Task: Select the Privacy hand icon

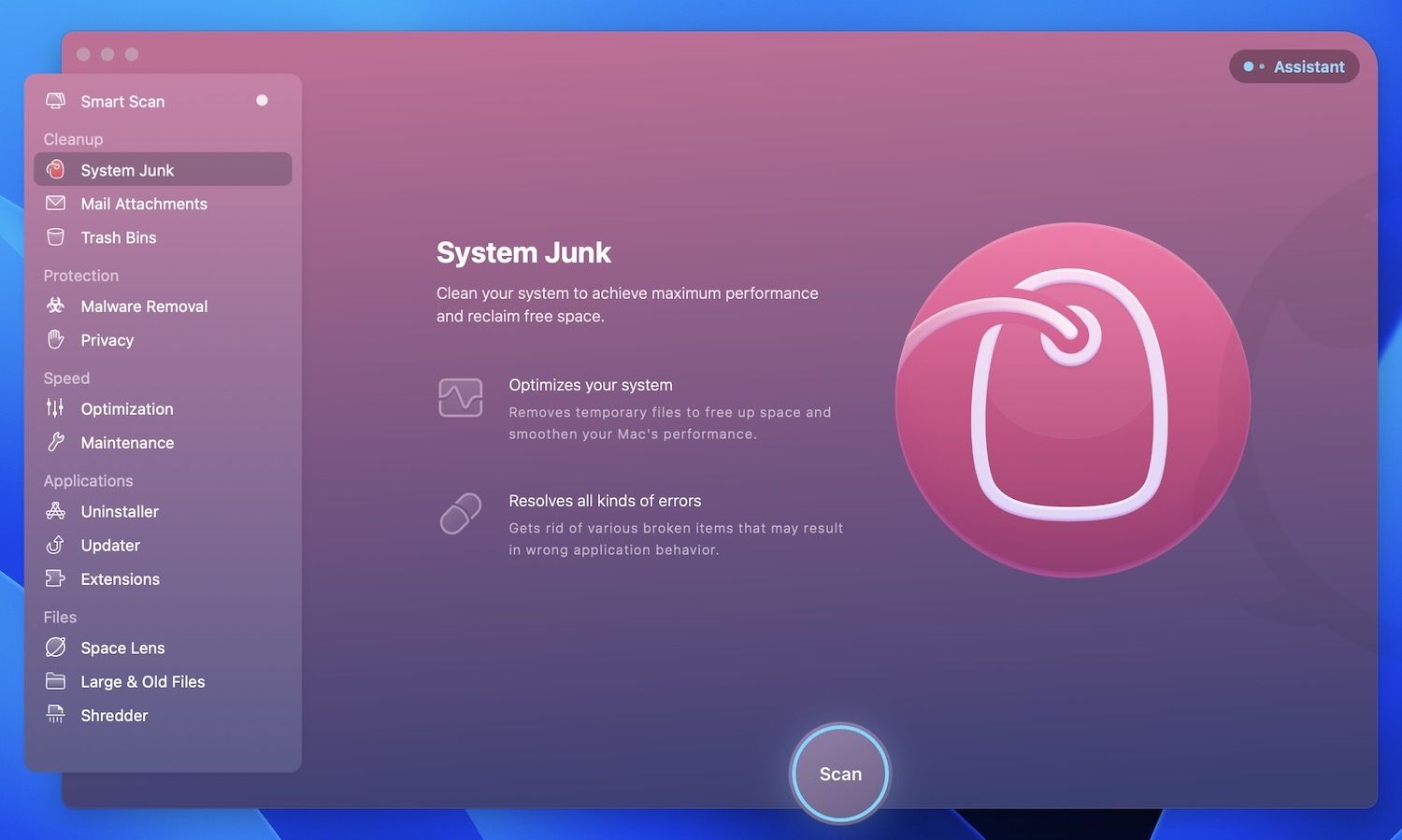Action: [x=56, y=340]
